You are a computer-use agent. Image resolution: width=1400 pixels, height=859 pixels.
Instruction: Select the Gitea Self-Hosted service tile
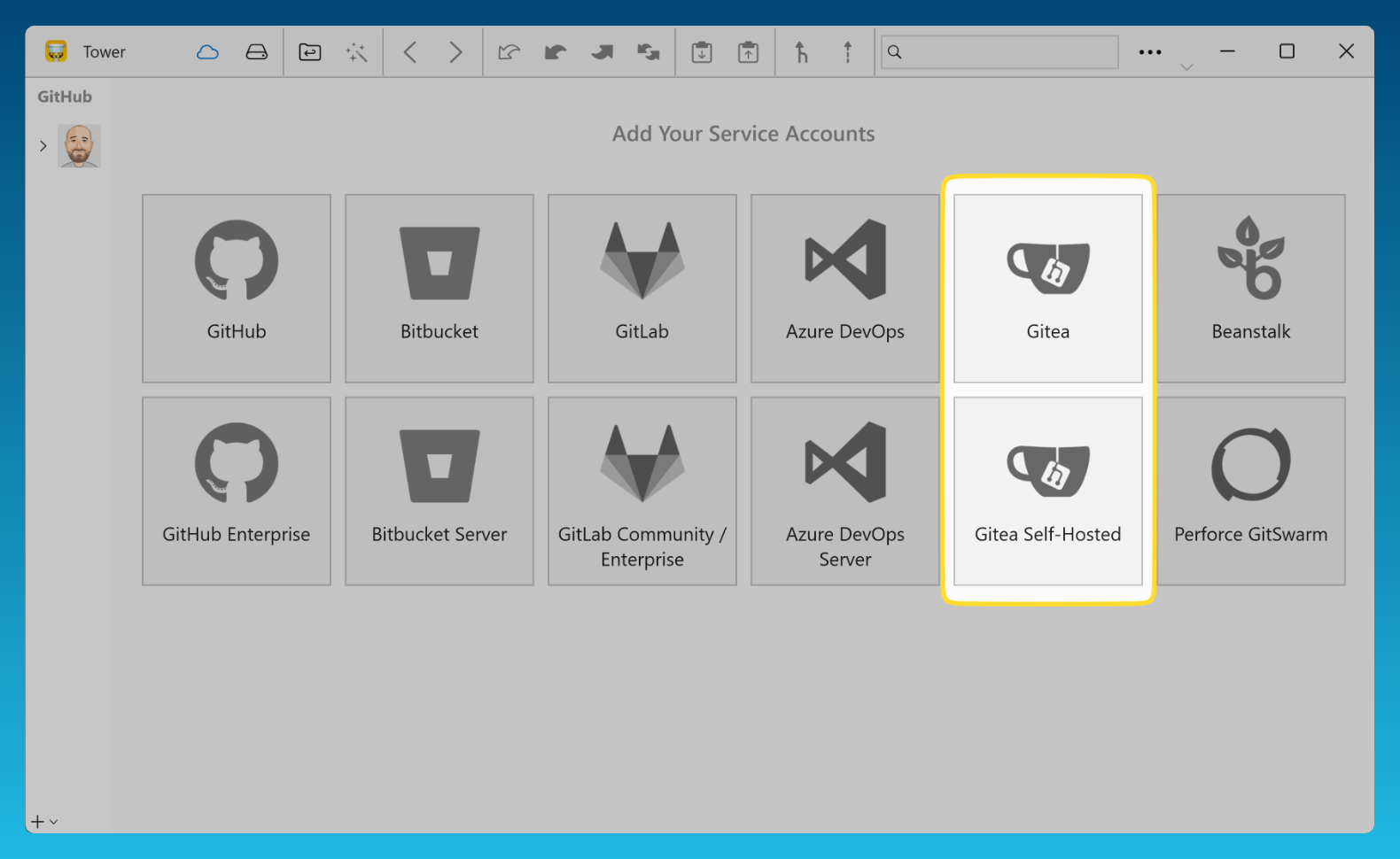[1047, 491]
